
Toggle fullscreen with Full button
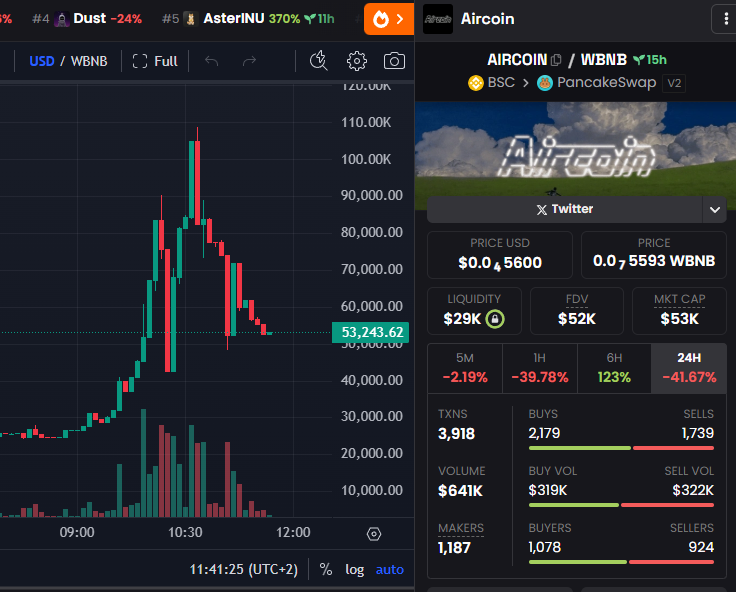(x=155, y=61)
